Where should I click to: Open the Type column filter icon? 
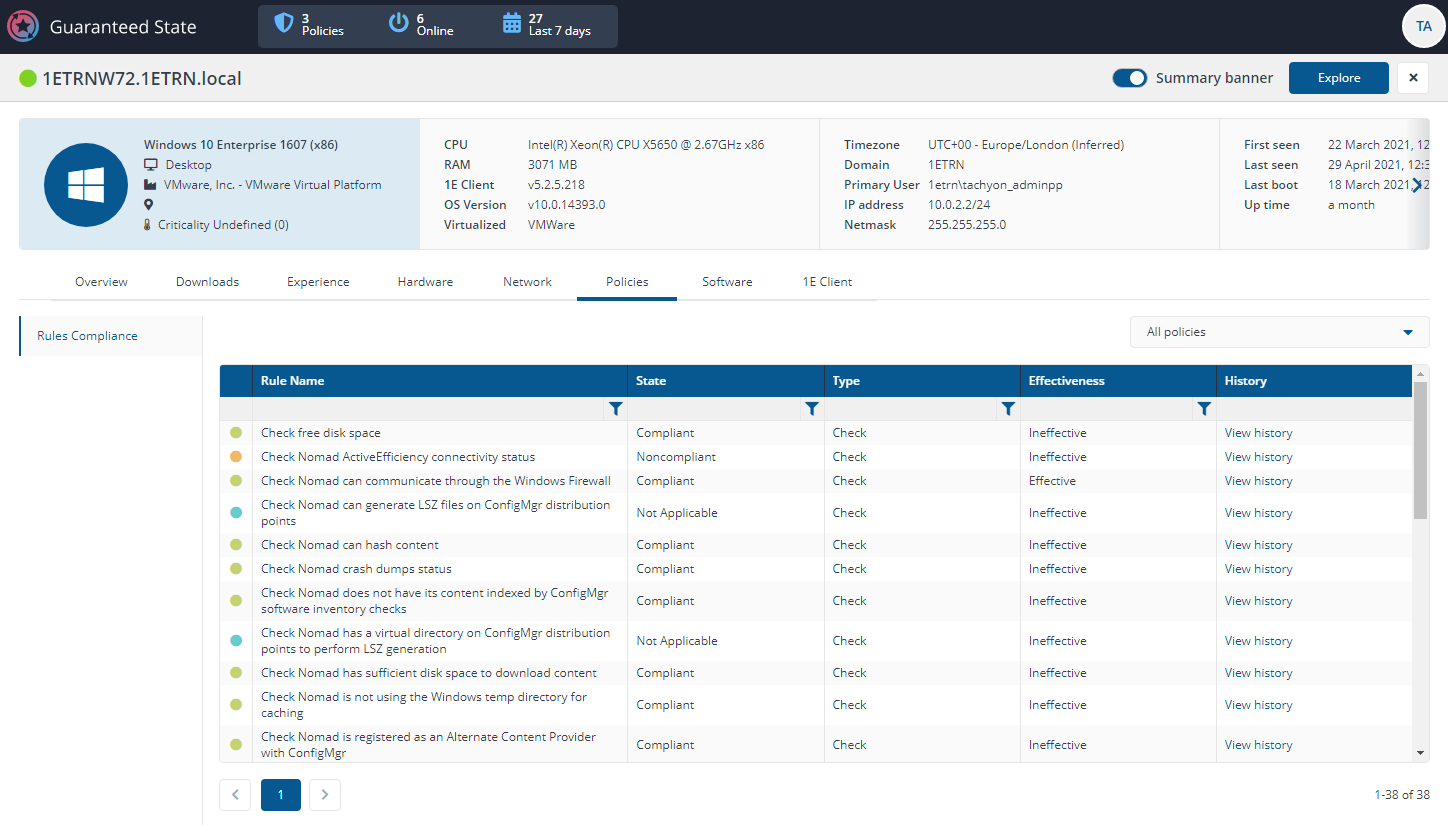(x=1008, y=408)
